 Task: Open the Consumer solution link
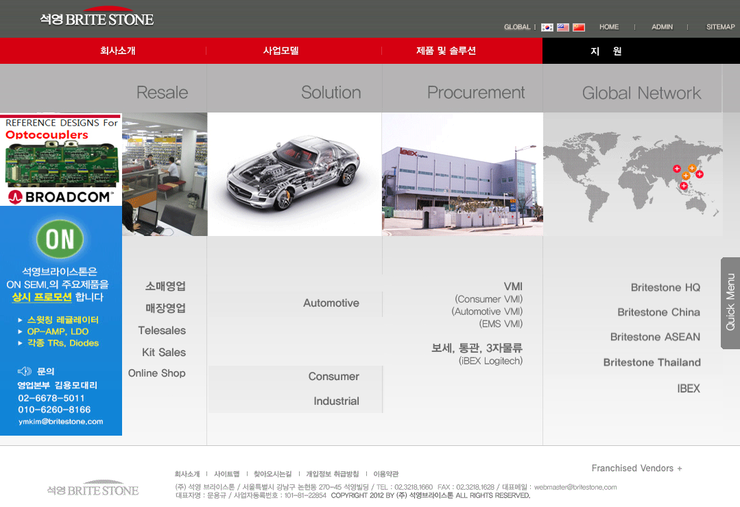coord(334,376)
